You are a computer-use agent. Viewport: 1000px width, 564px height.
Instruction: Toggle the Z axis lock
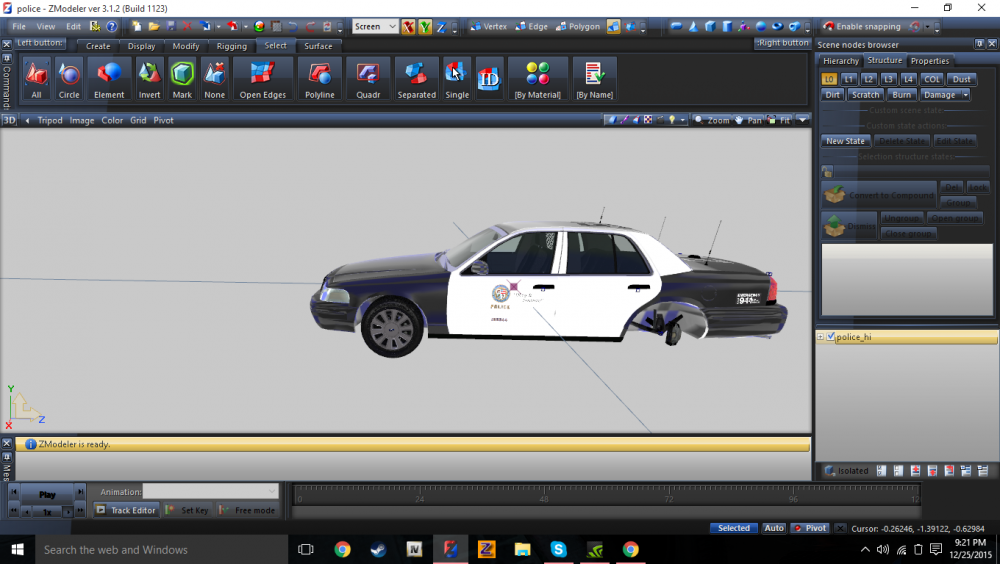click(441, 26)
